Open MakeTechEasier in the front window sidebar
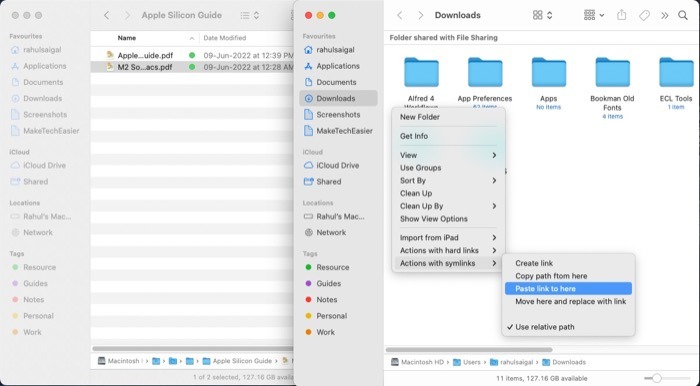 (338, 131)
